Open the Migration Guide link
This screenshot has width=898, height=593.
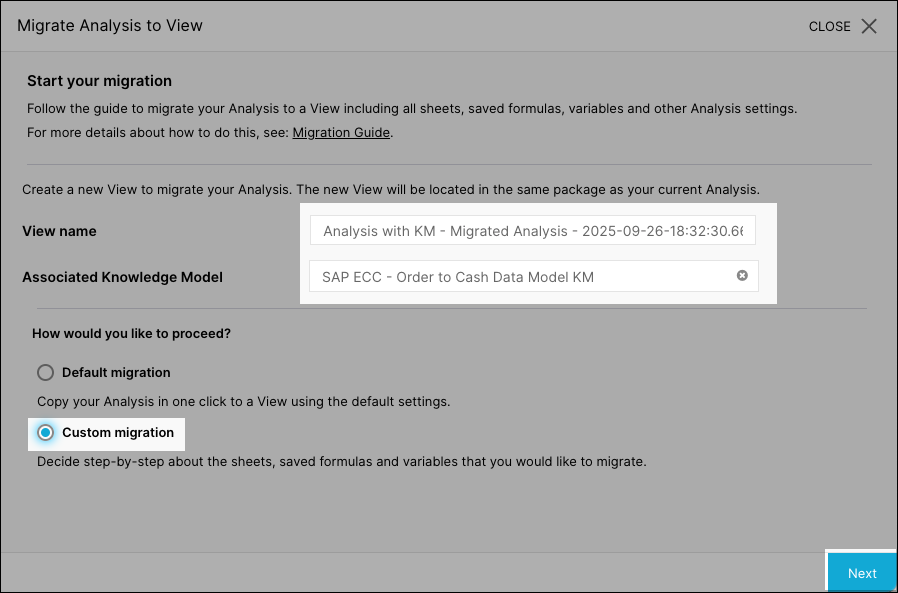341,132
